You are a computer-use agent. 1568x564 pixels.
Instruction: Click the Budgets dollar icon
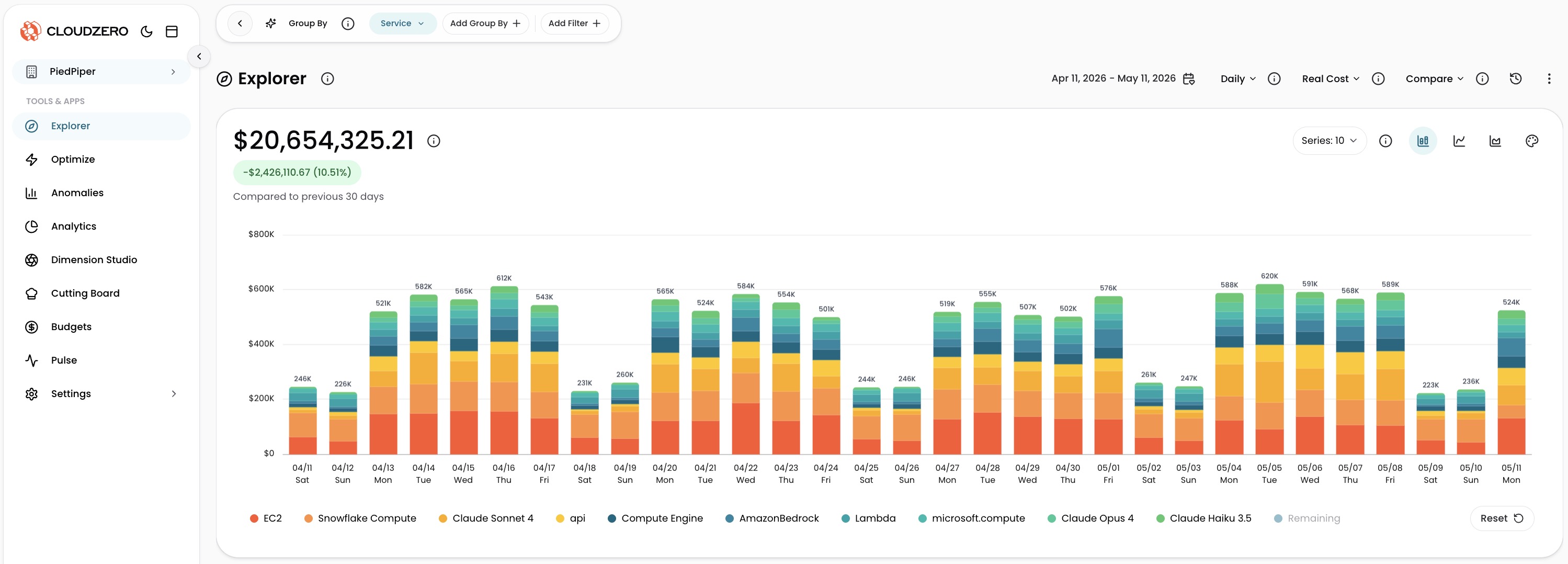(32, 326)
